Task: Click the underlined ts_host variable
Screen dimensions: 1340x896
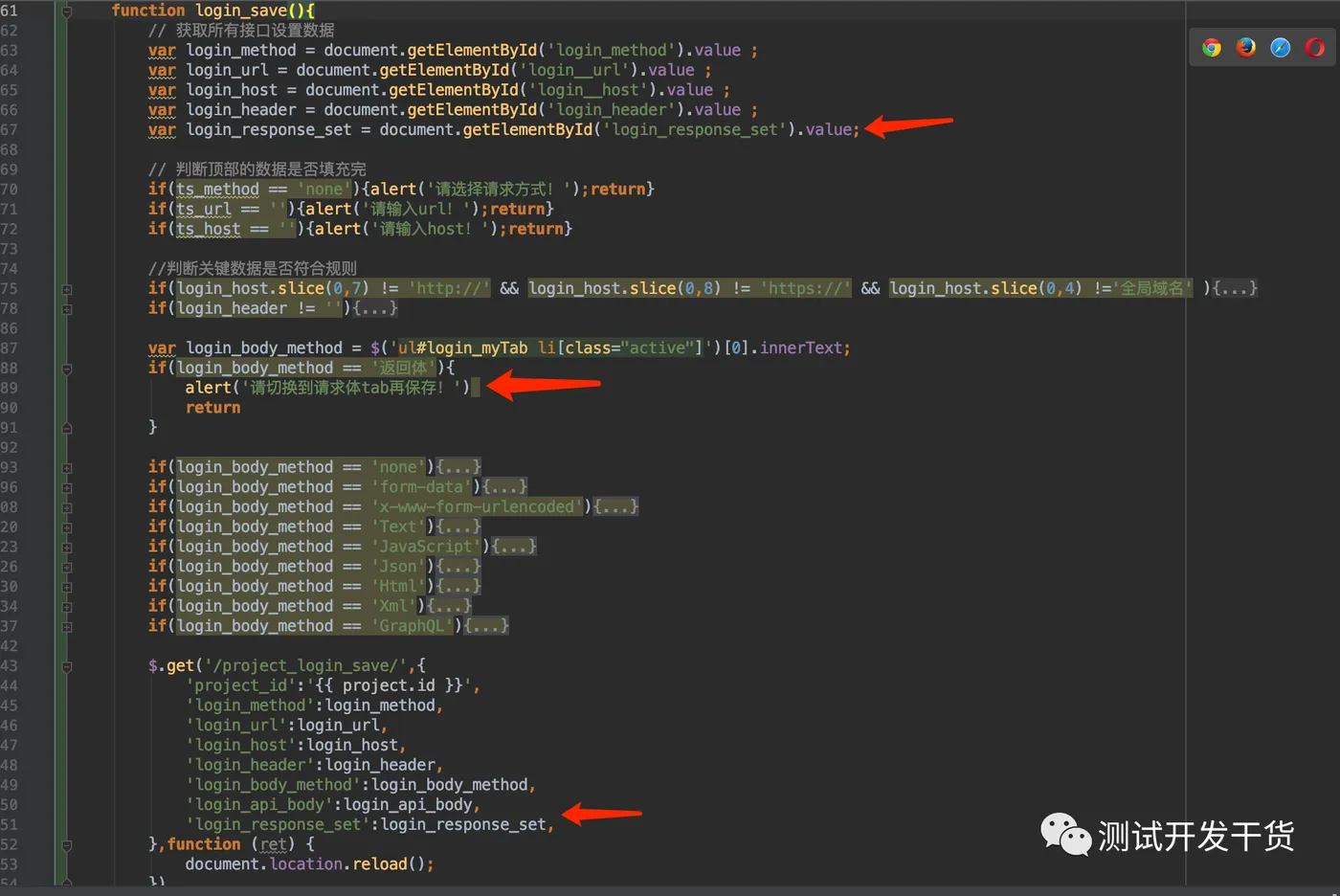Action: (x=209, y=229)
